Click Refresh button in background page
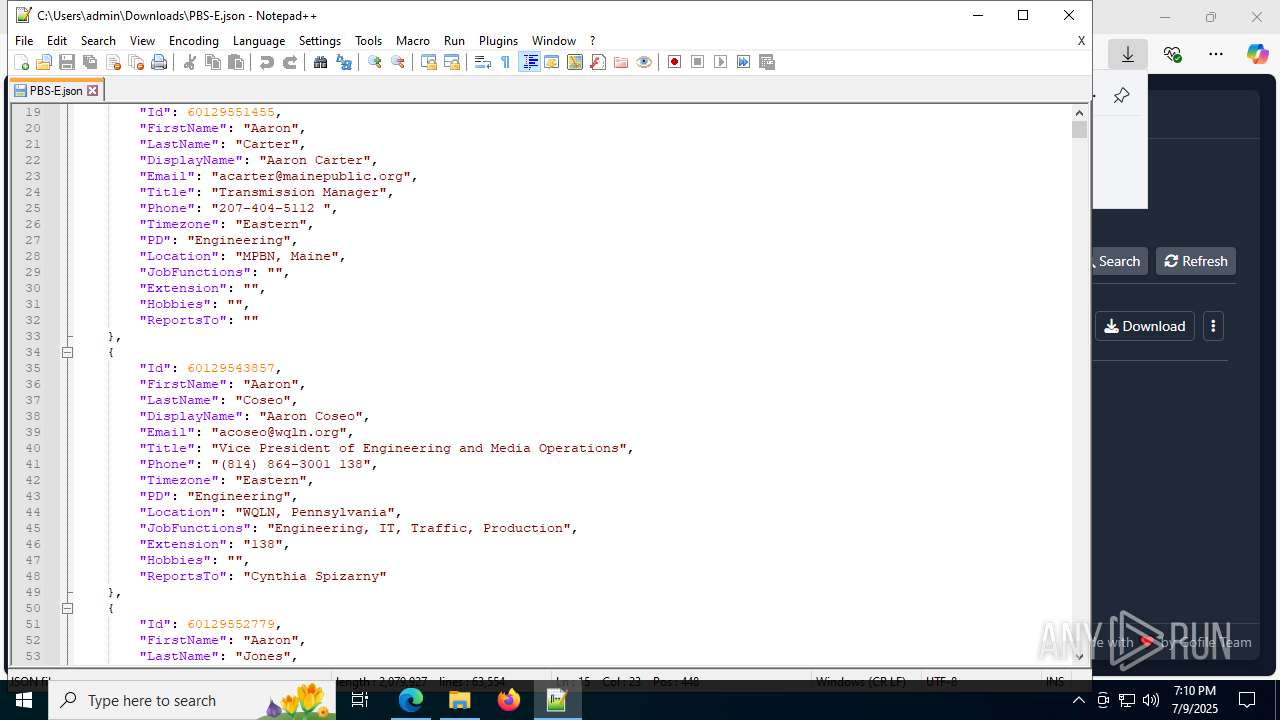Image resolution: width=1280 pixels, height=720 pixels. click(x=1196, y=261)
